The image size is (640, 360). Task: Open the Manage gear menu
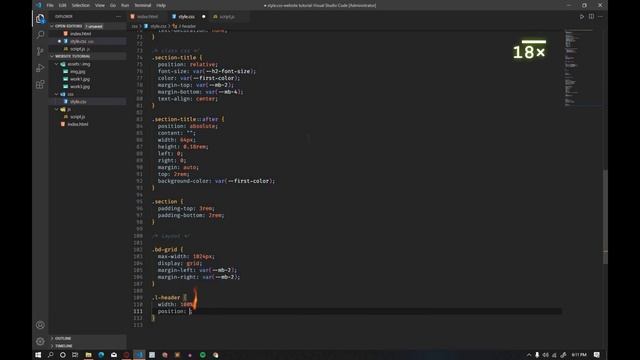pos(40,341)
